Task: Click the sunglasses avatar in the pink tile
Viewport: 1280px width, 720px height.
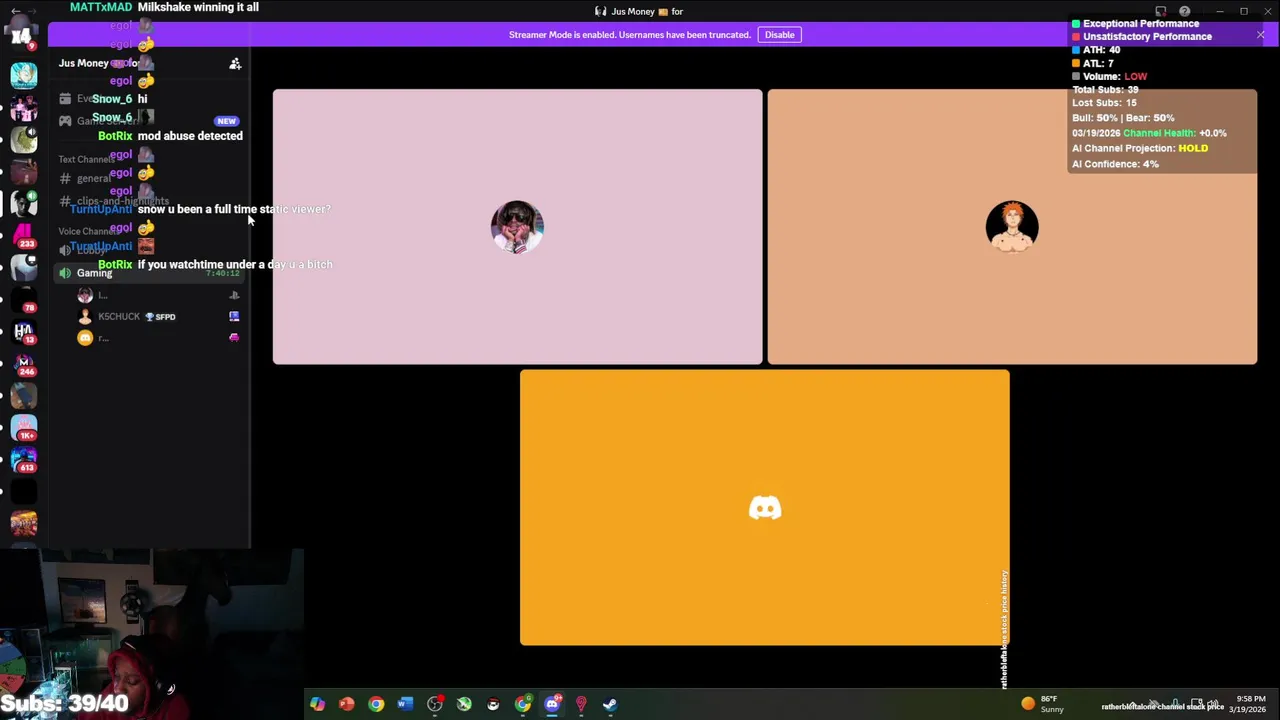Action: click(517, 227)
